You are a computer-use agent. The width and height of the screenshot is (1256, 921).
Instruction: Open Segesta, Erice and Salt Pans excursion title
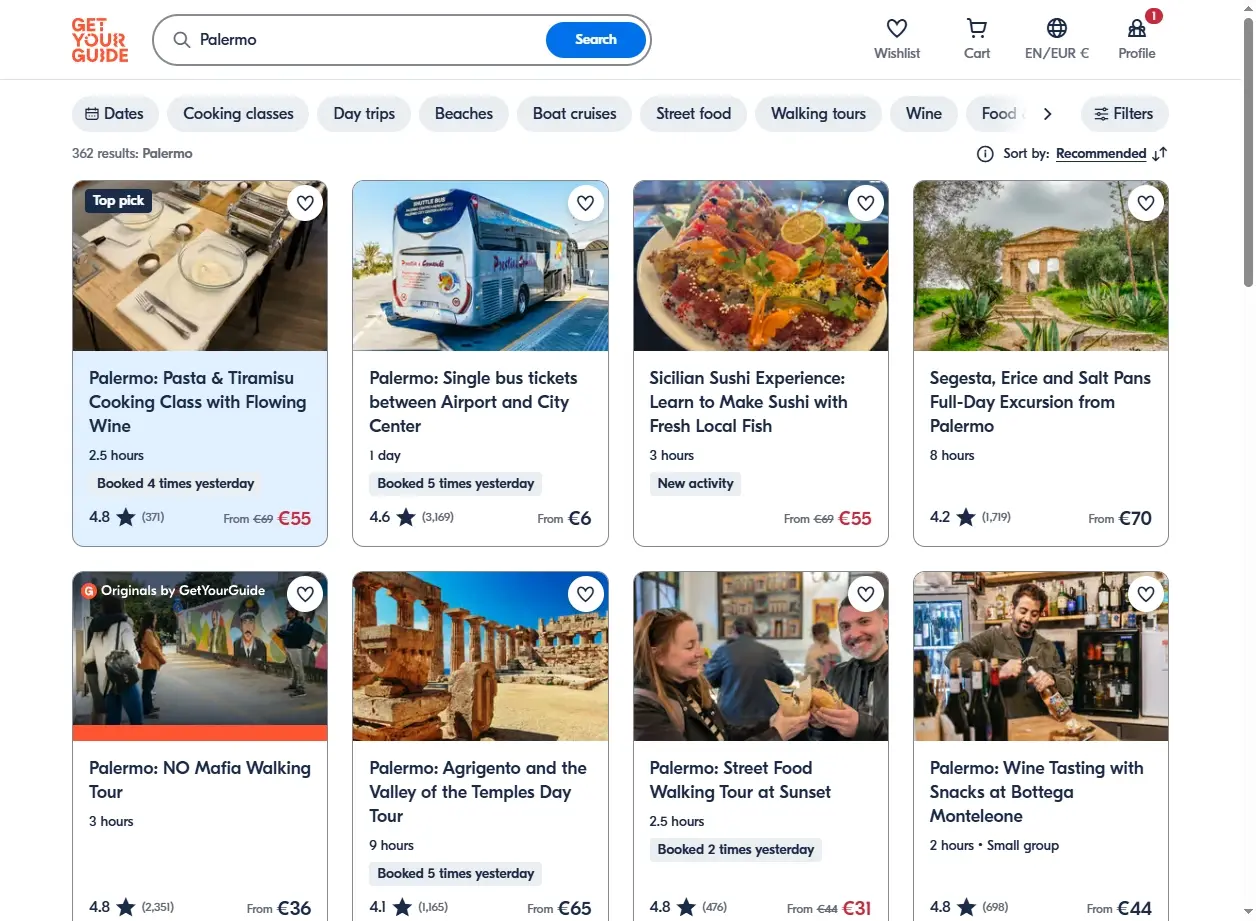click(x=1040, y=402)
